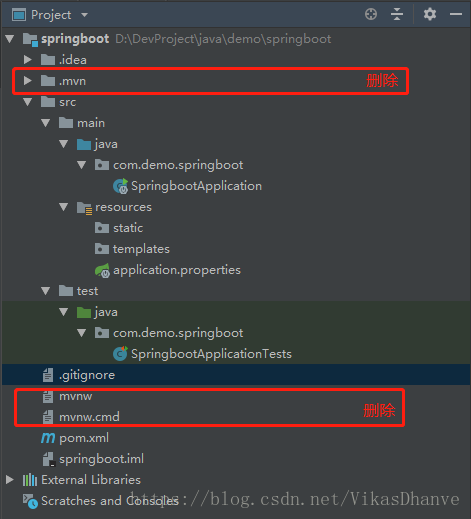Click the .idea folder icon

[x=48, y=60]
